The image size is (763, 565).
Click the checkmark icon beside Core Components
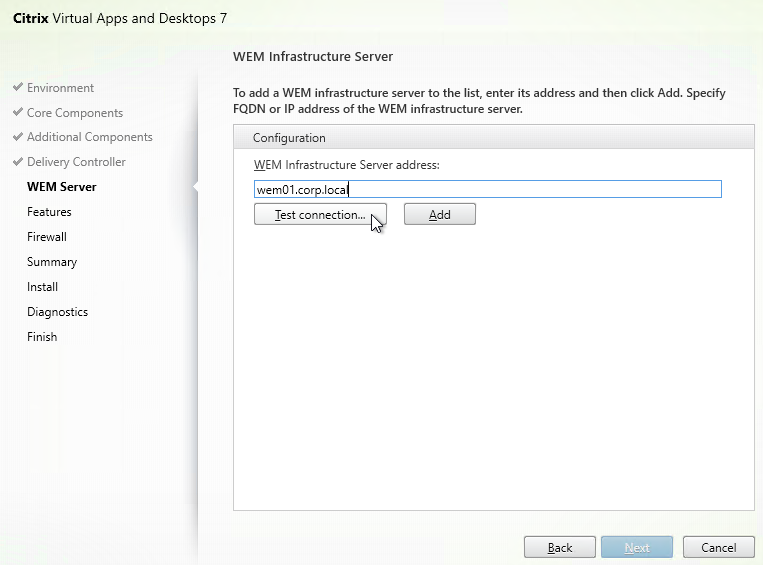pos(18,112)
